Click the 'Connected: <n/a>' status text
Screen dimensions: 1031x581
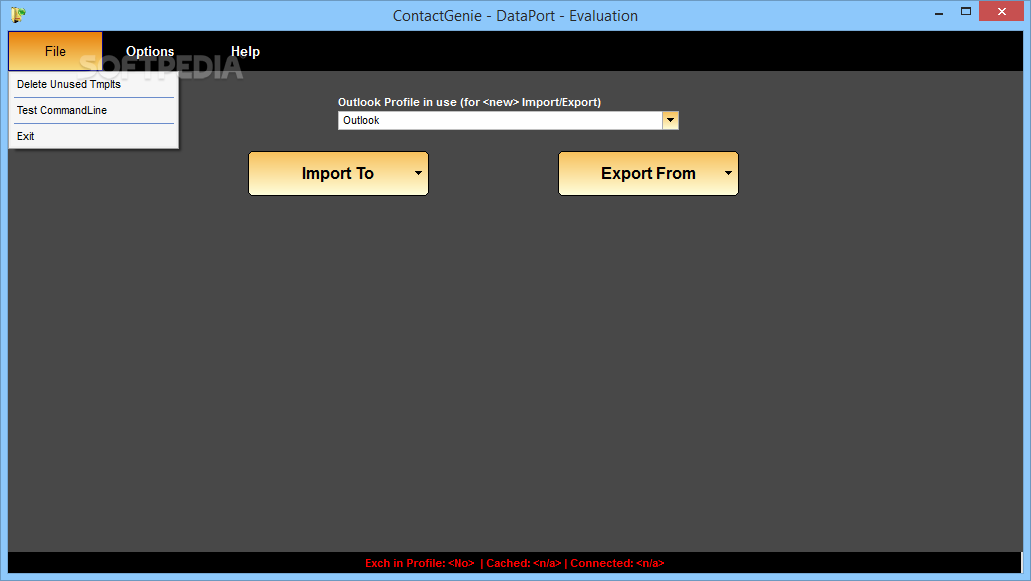tap(617, 563)
